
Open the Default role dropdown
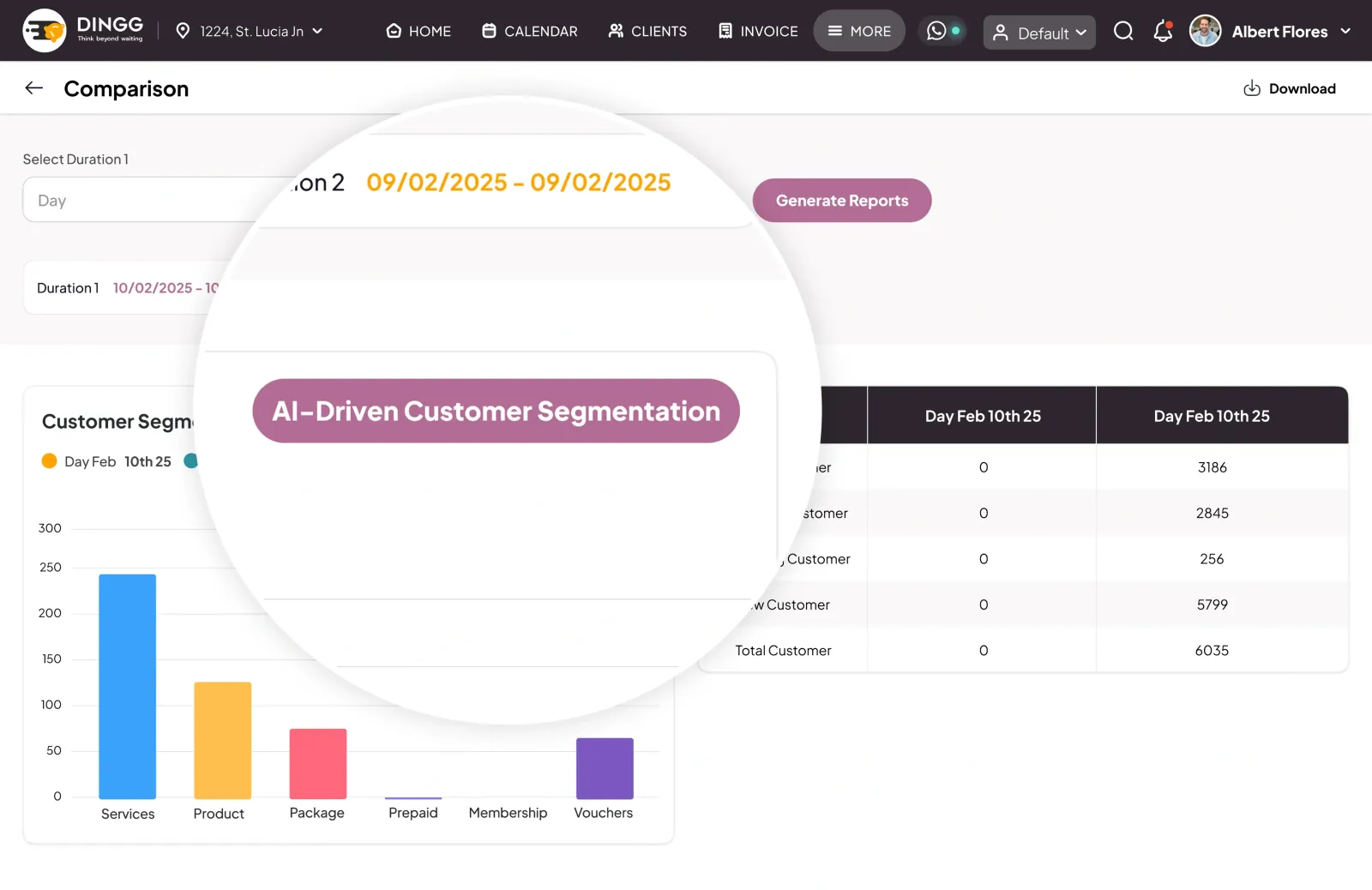click(1039, 33)
